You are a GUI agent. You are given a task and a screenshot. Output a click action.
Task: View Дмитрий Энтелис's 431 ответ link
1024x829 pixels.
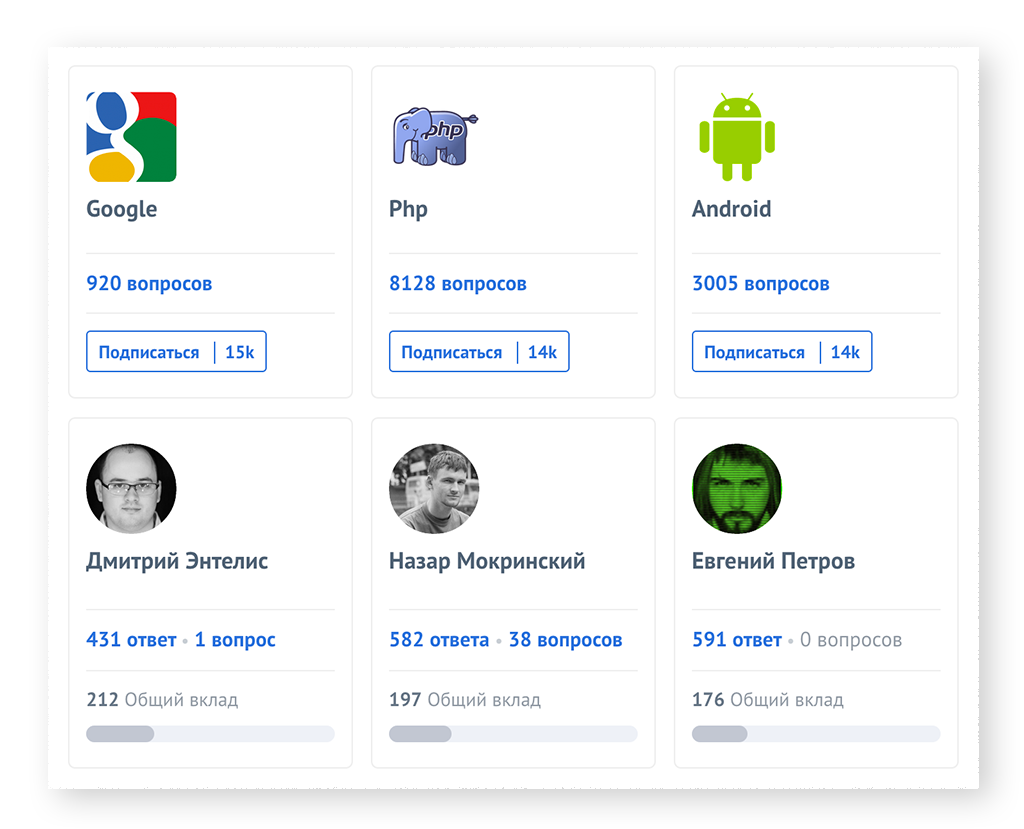(131, 640)
